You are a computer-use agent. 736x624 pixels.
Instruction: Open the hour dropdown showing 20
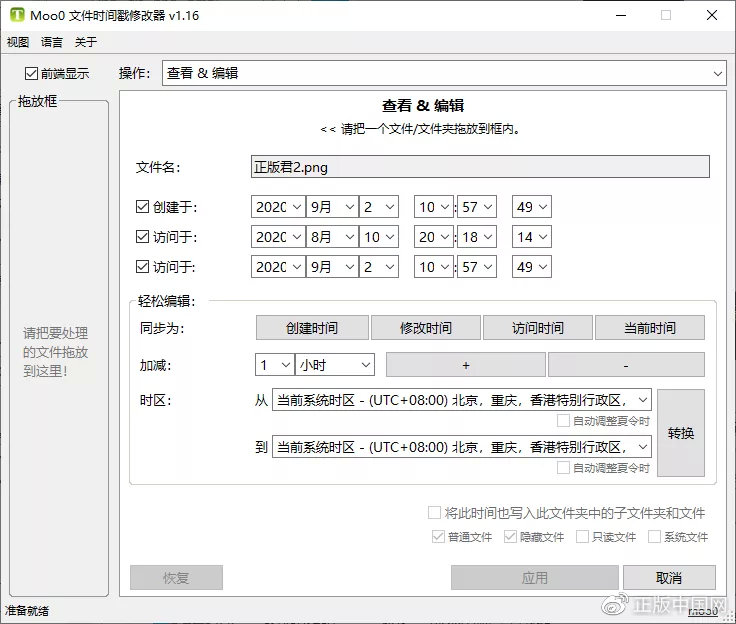(434, 237)
